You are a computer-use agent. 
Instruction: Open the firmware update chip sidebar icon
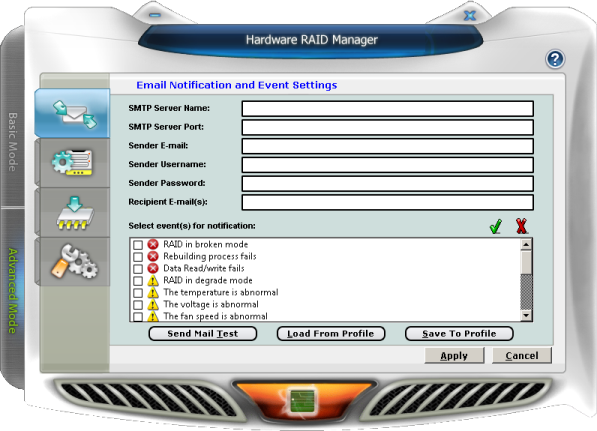(x=75, y=212)
